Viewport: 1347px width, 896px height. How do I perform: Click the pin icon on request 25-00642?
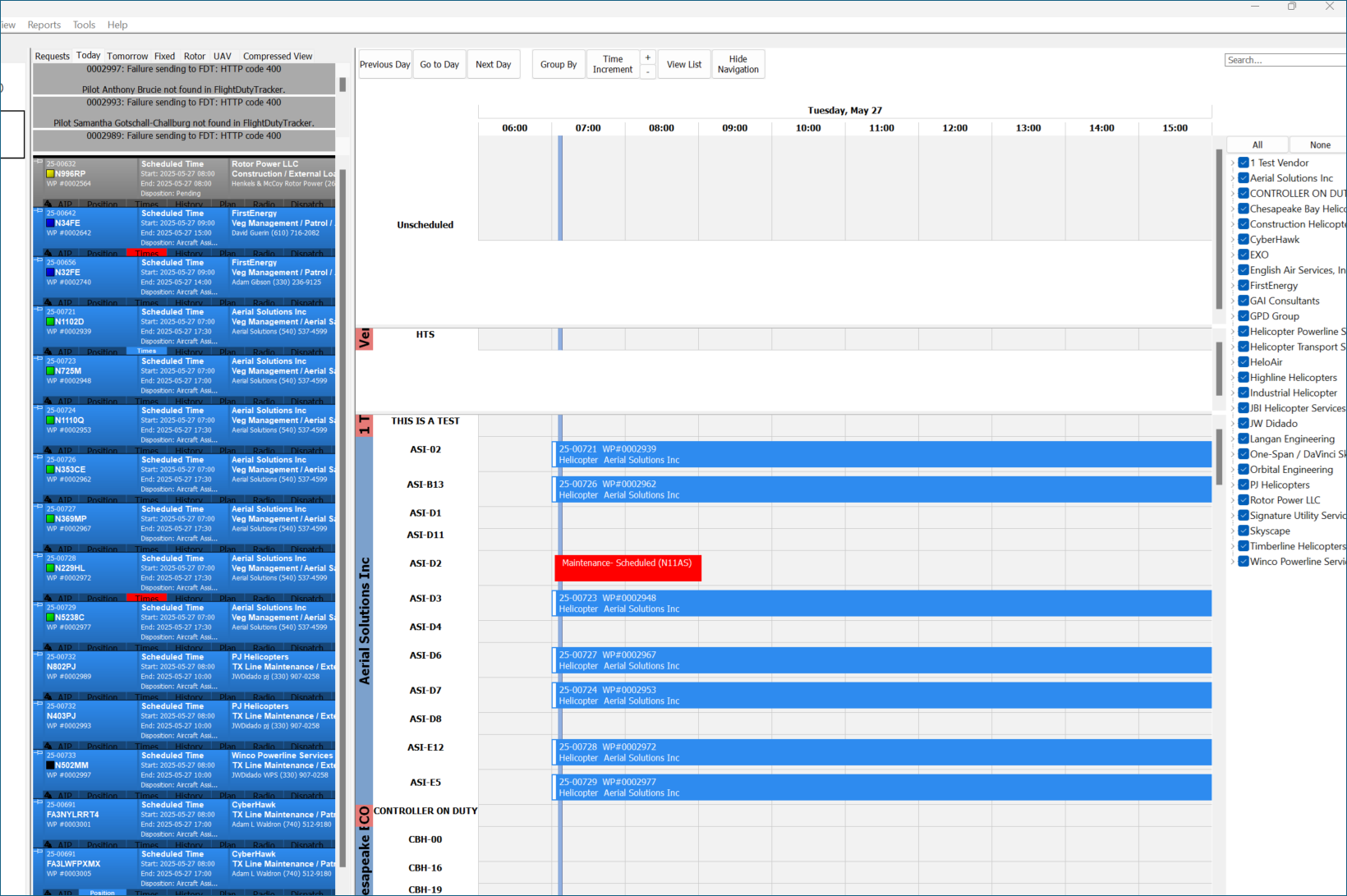[39, 211]
